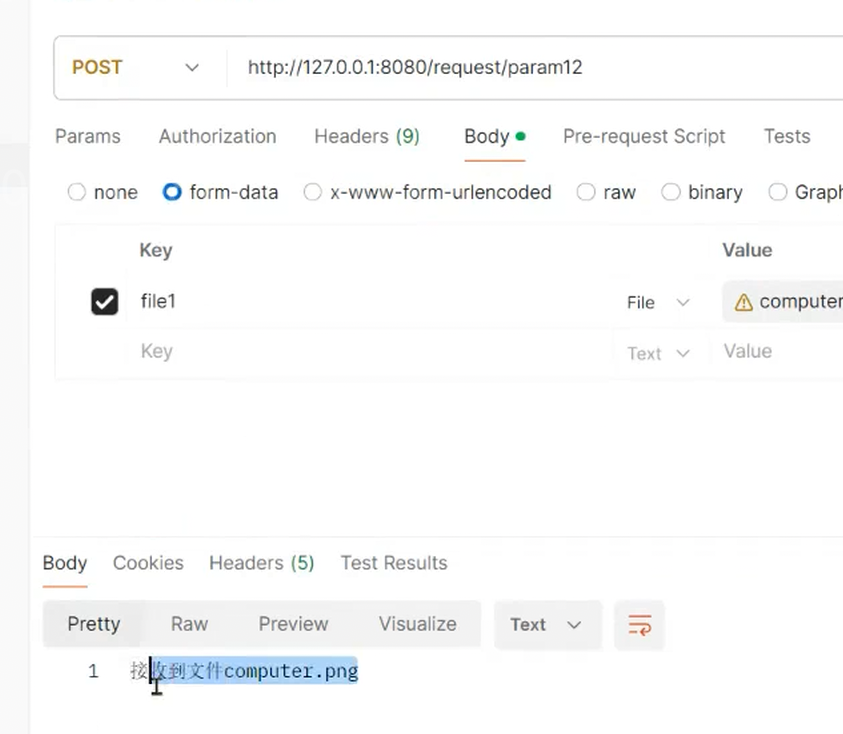Screen dimensions: 843x734
Task: Switch response view to Visualize
Action: point(418,624)
